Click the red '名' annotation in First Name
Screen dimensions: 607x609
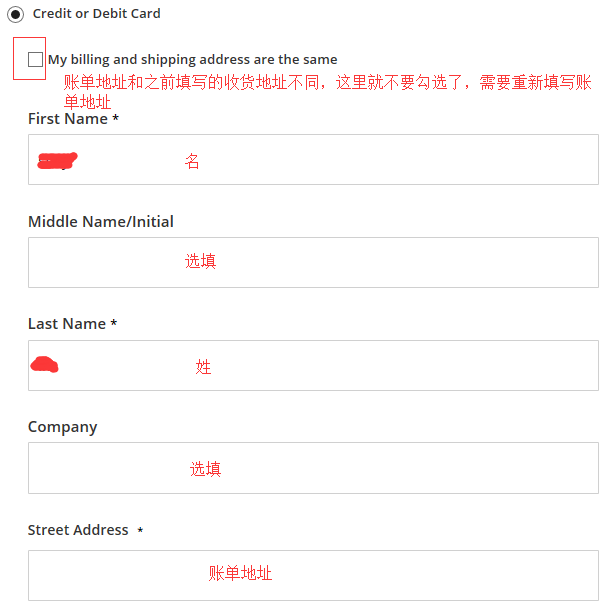[x=192, y=161]
